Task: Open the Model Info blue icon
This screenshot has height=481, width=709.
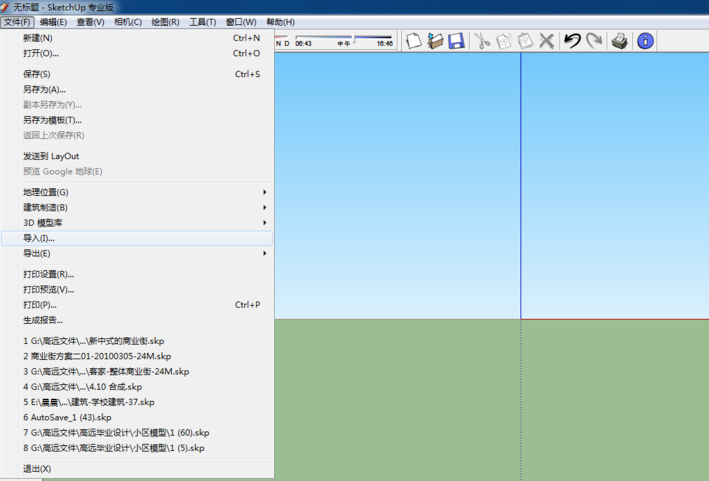Action: [645, 41]
